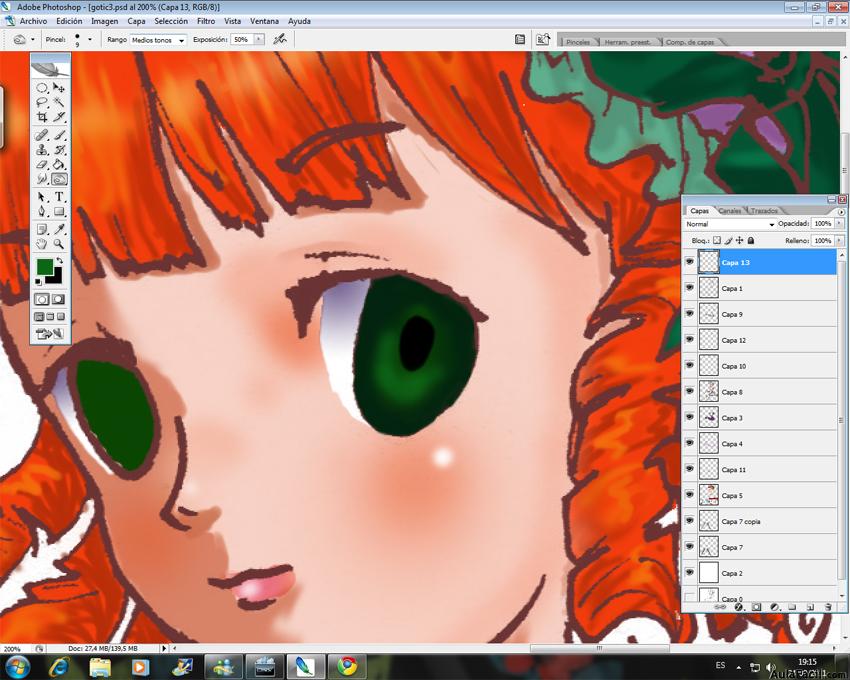Hide layer Capa 10
This screenshot has width=850, height=680.
tap(690, 365)
